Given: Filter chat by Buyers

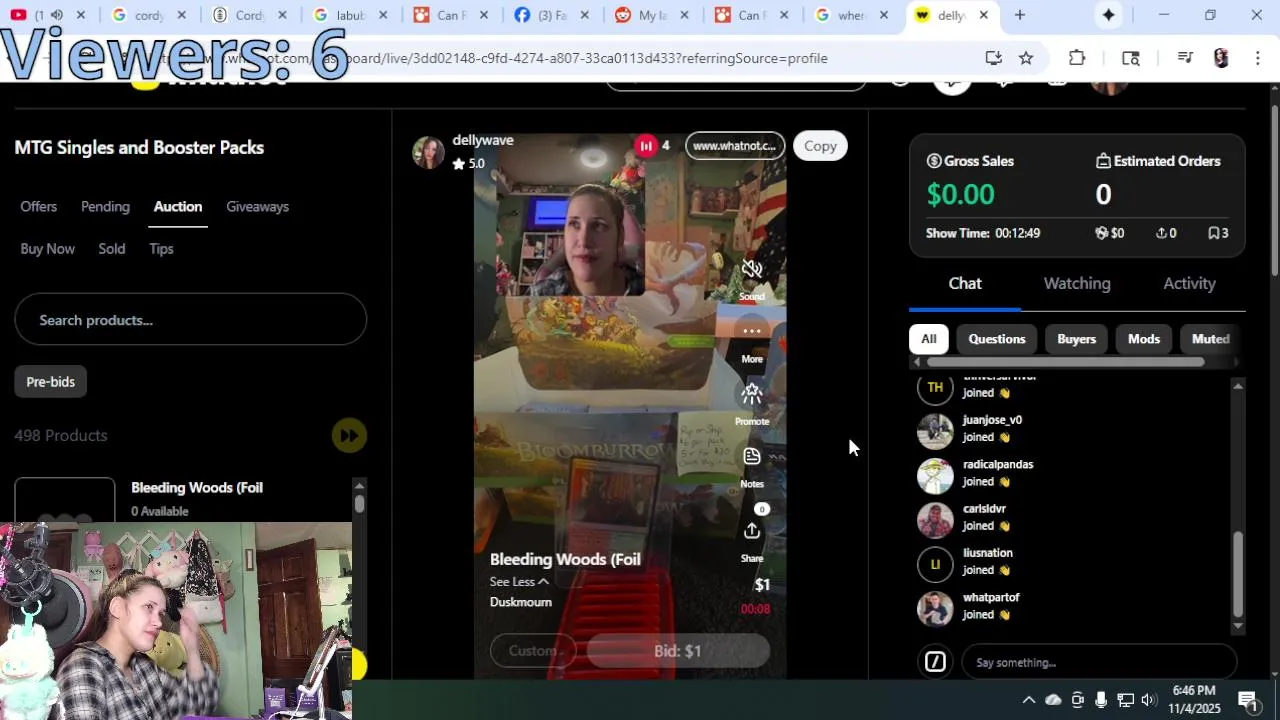Looking at the screenshot, I should (1077, 339).
